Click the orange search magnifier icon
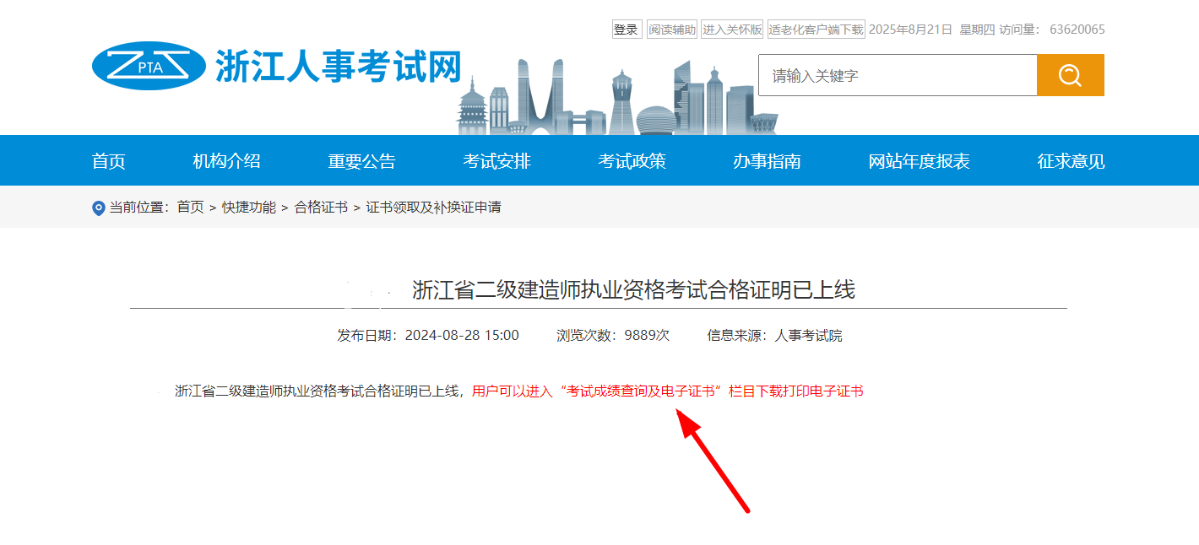1199x545 pixels. click(x=1070, y=76)
